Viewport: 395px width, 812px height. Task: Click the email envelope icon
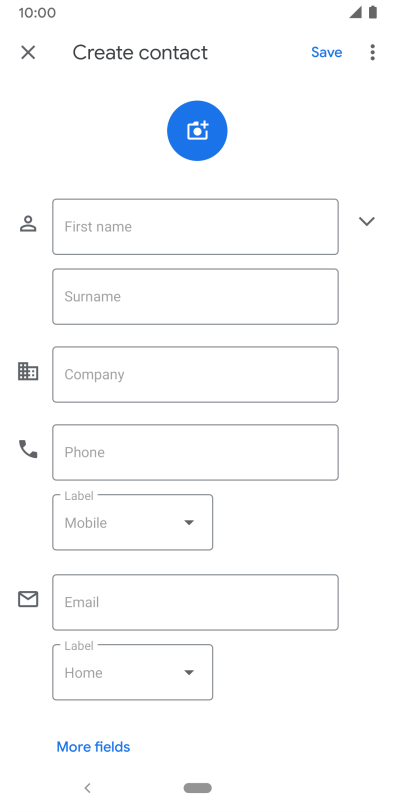click(28, 599)
